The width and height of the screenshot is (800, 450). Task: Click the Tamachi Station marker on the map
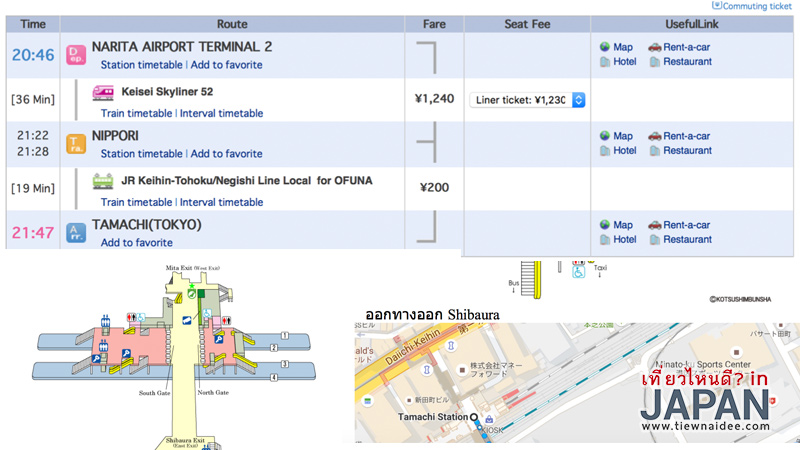pyautogui.click(x=474, y=417)
